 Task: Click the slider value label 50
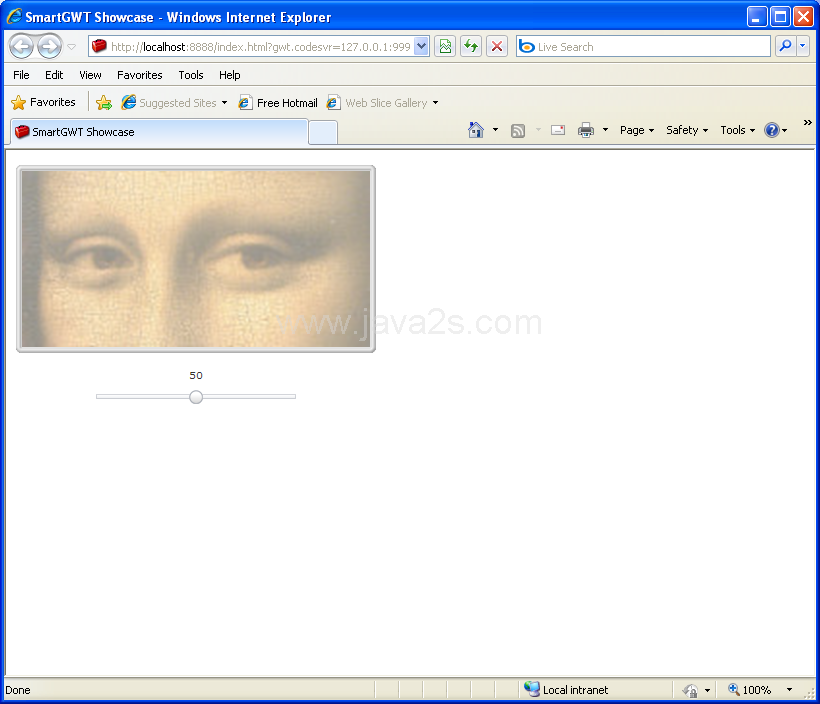pos(196,376)
